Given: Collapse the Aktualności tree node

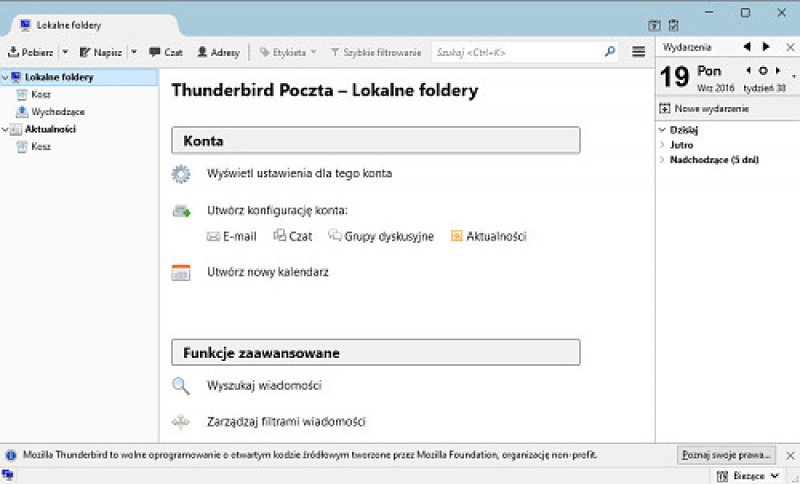Looking at the screenshot, I should (5, 130).
